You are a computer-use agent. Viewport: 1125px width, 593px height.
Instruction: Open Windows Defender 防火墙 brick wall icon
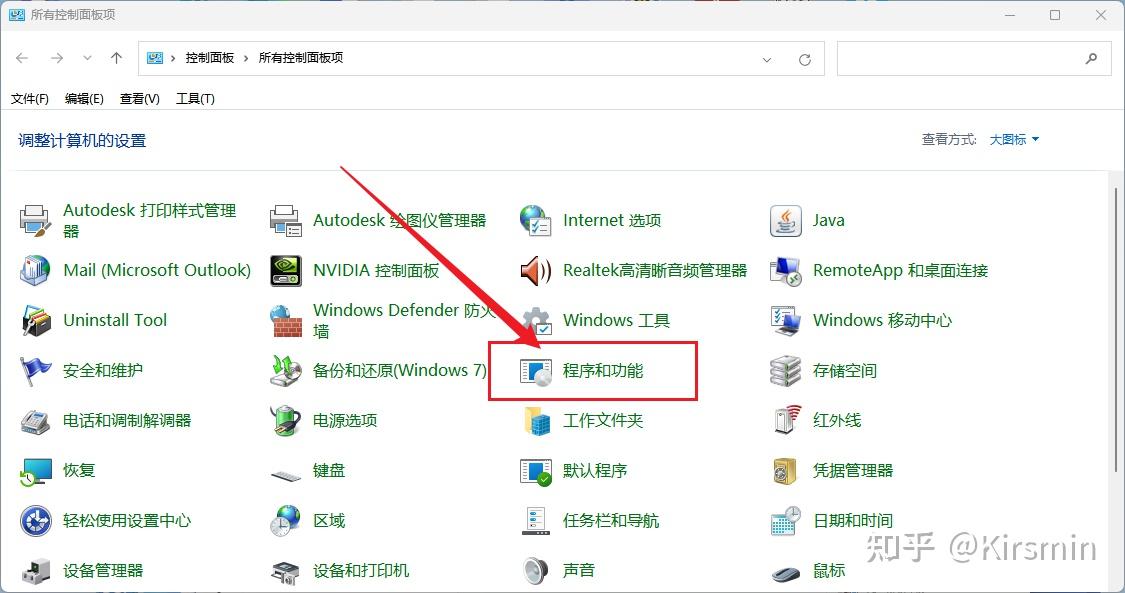[286, 321]
